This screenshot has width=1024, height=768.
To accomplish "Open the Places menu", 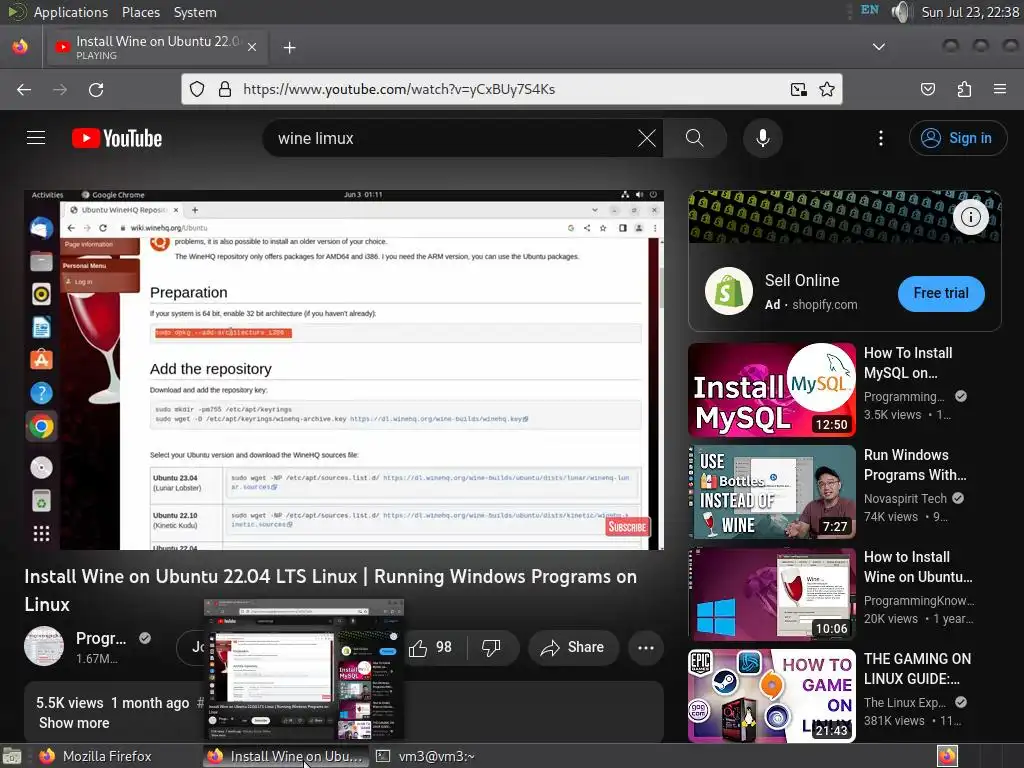I will pyautogui.click(x=140, y=12).
